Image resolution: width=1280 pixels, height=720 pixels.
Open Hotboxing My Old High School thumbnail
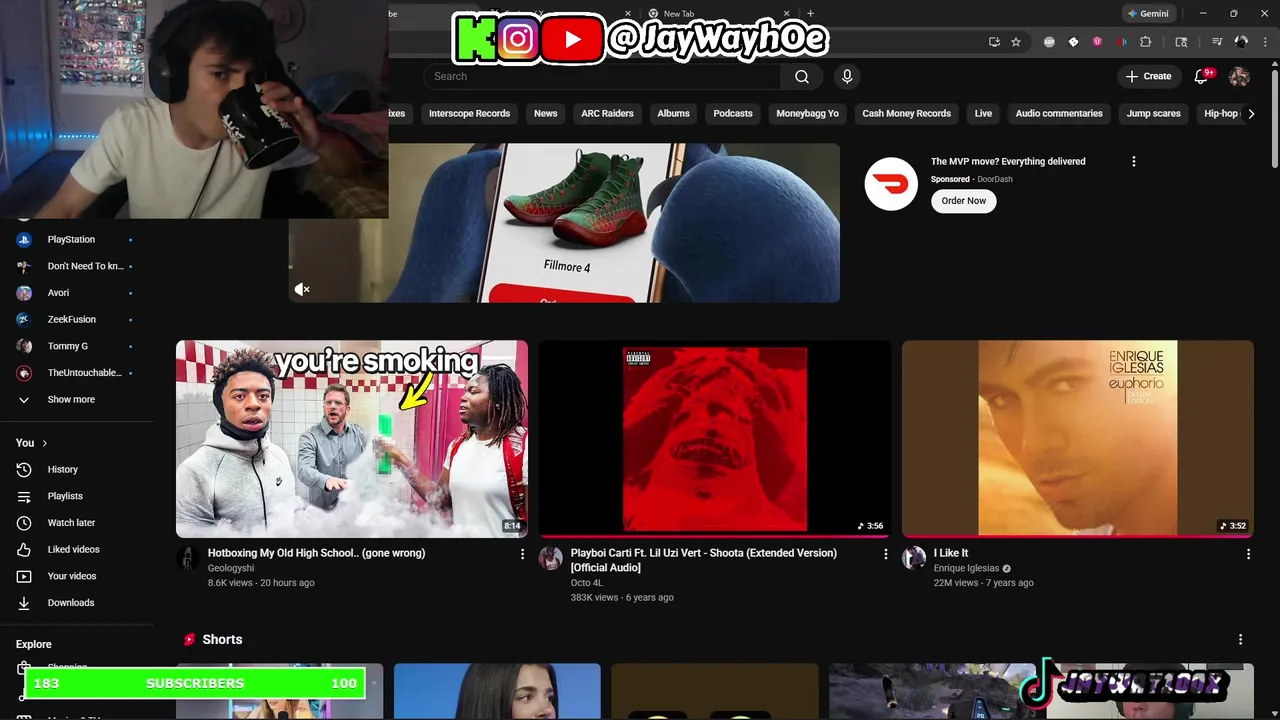click(x=352, y=439)
